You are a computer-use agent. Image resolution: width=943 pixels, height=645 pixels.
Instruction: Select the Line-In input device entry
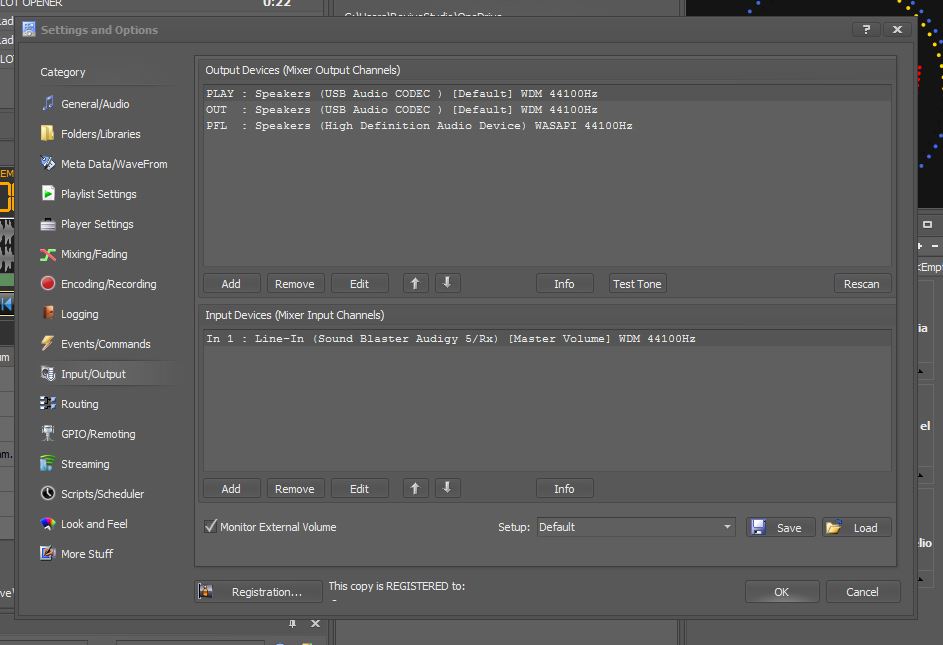pyautogui.click(x=450, y=339)
